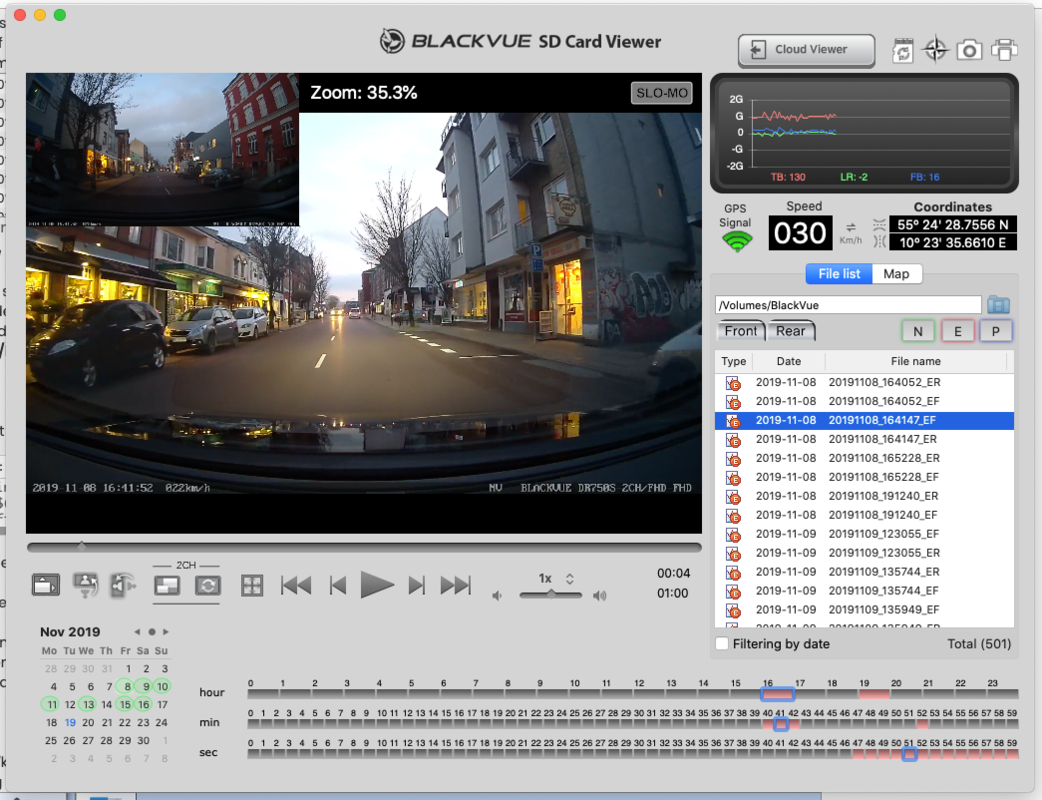1042x800 pixels.
Task: Click the swap front/rear view icon under 2CH
Action: (207, 586)
